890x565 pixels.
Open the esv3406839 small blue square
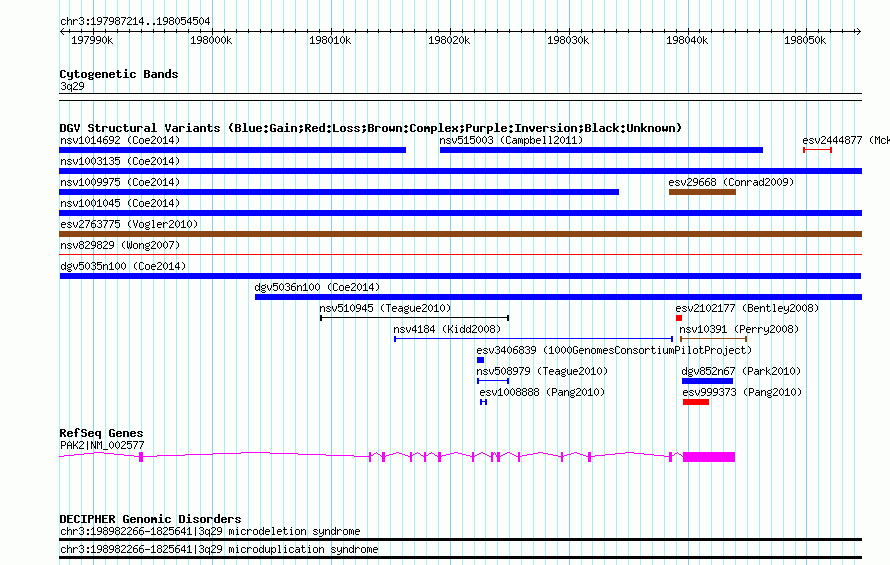[480, 360]
